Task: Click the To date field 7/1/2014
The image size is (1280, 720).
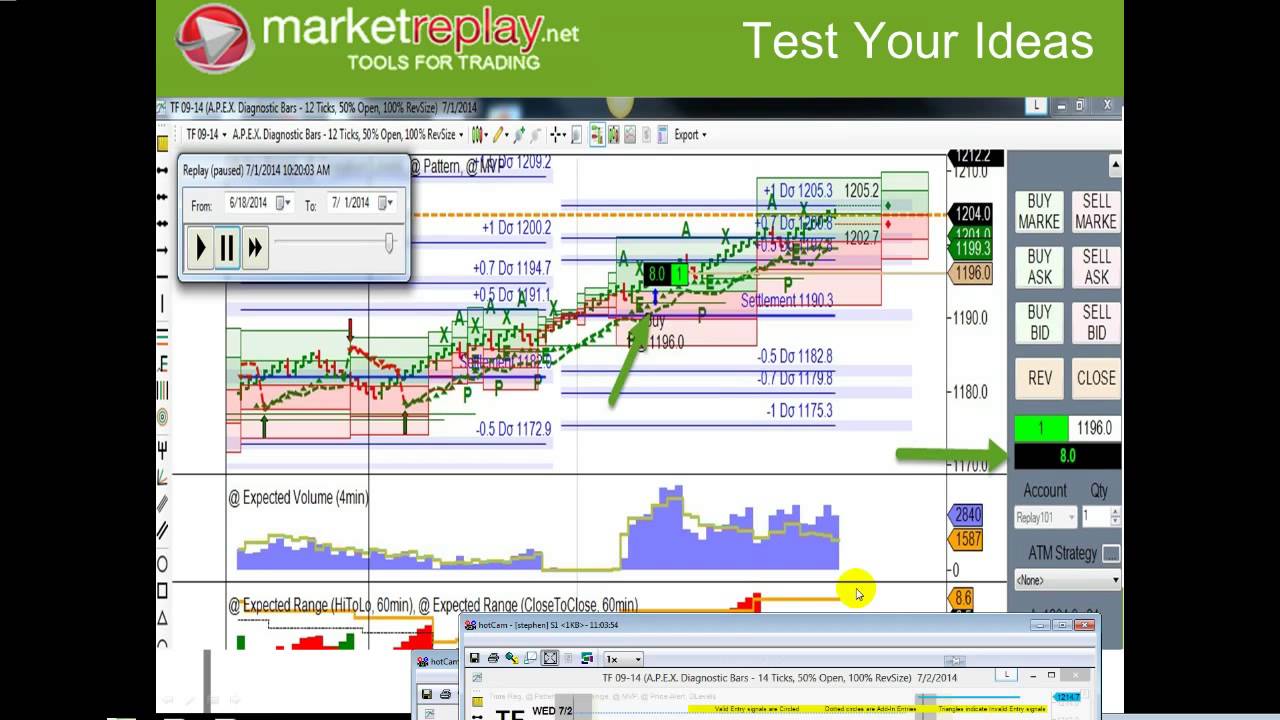Action: point(350,203)
